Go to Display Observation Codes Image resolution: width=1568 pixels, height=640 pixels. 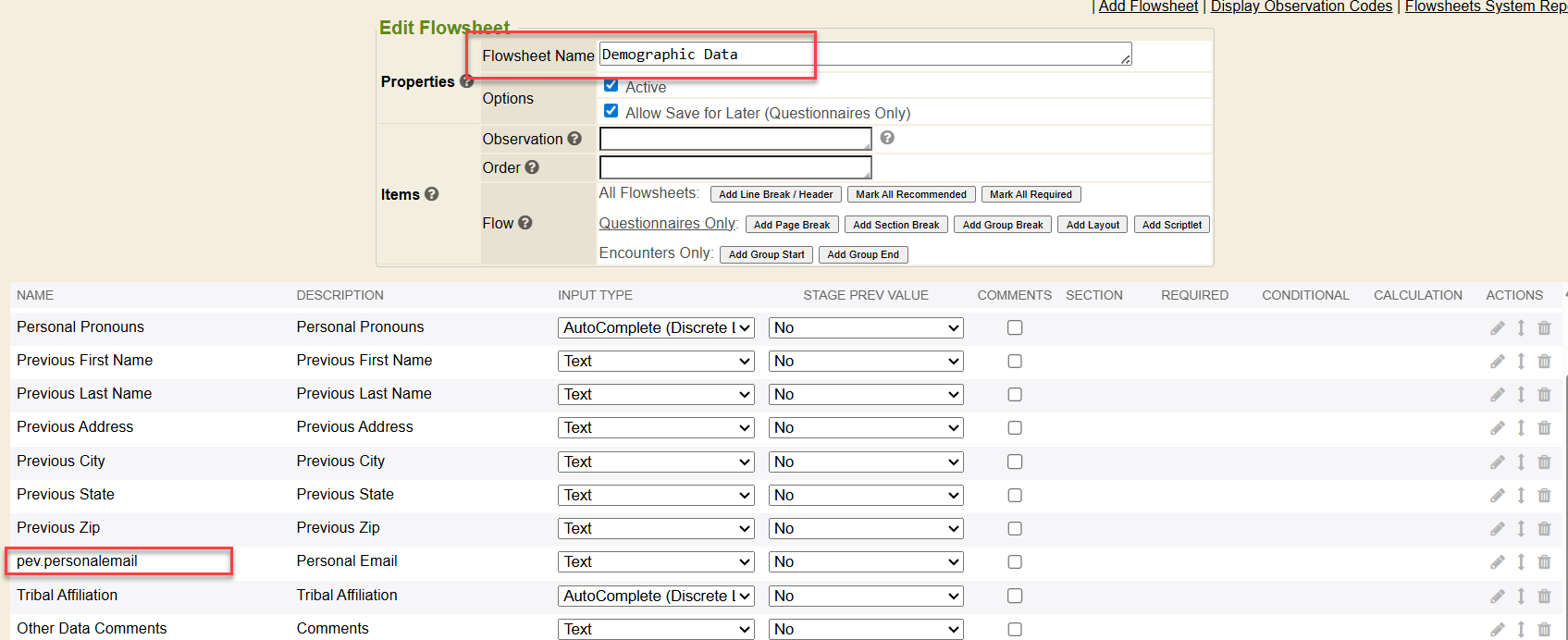tap(1301, 6)
